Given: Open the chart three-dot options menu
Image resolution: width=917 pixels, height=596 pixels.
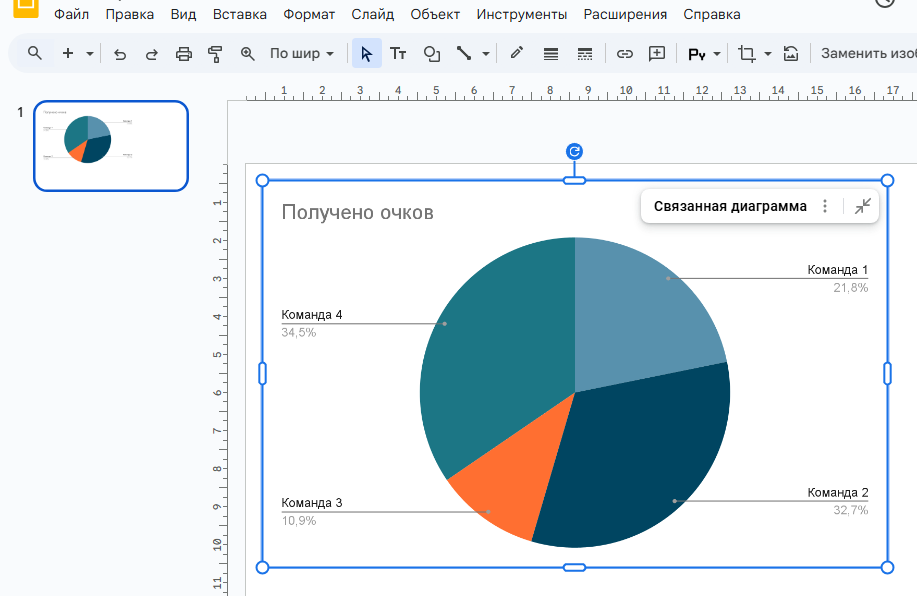Looking at the screenshot, I should 825,206.
